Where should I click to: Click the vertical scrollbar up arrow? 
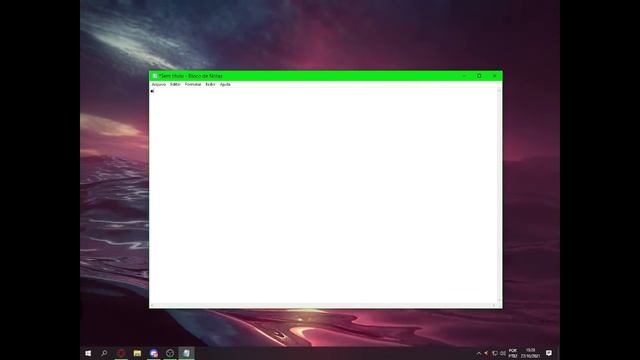tap(499, 90)
